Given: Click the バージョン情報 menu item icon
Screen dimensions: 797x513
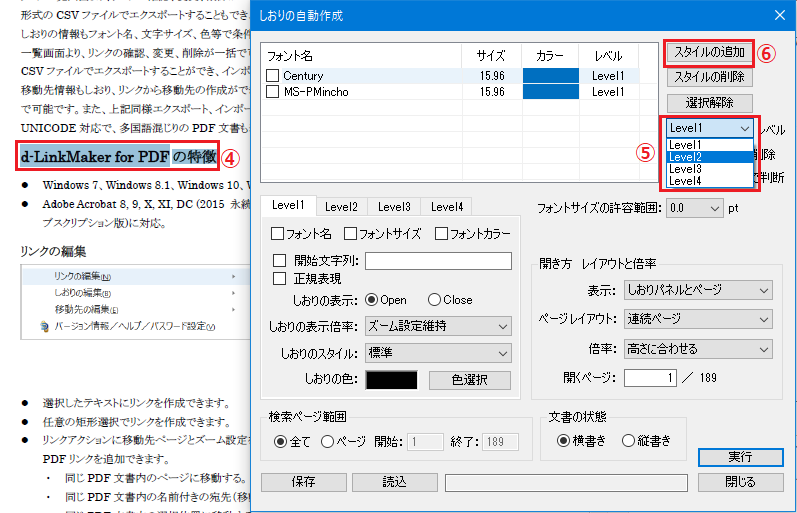Looking at the screenshot, I should pos(45,326).
